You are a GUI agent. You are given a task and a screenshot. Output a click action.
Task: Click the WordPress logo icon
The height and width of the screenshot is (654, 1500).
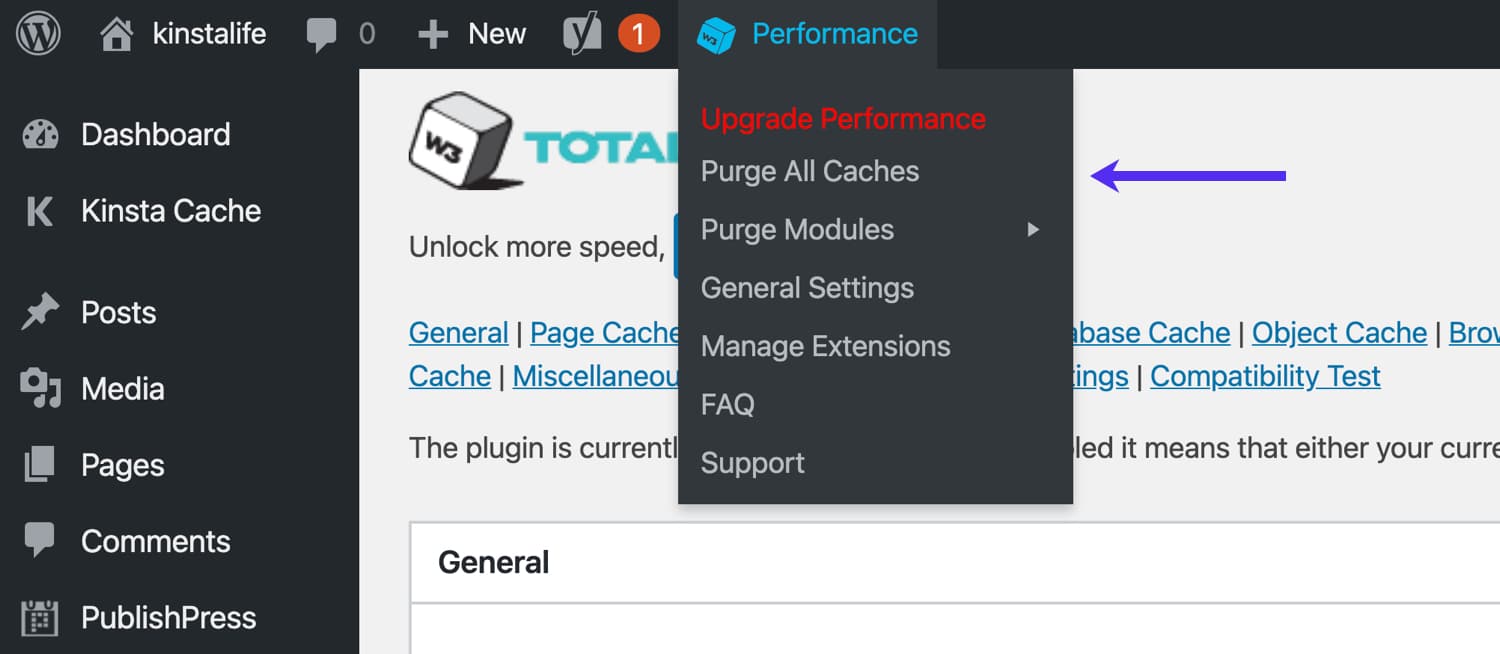pos(36,33)
